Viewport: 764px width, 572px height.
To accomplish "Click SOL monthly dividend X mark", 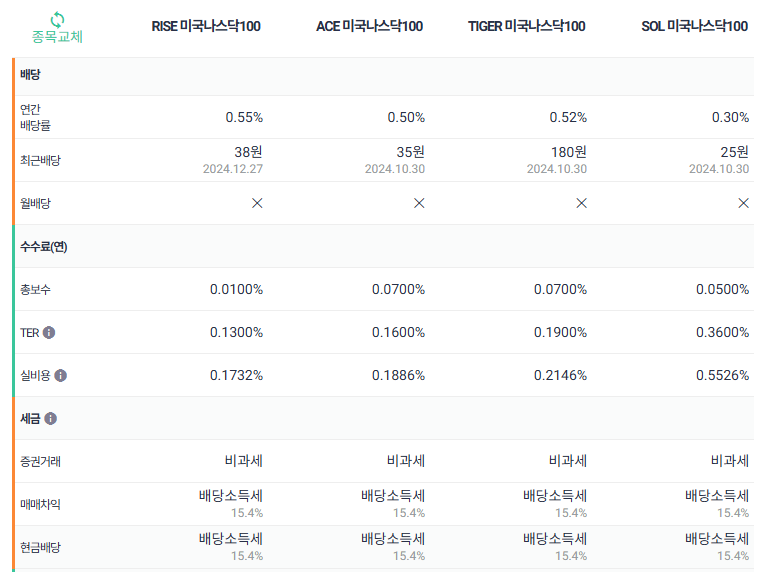I will 744,203.
